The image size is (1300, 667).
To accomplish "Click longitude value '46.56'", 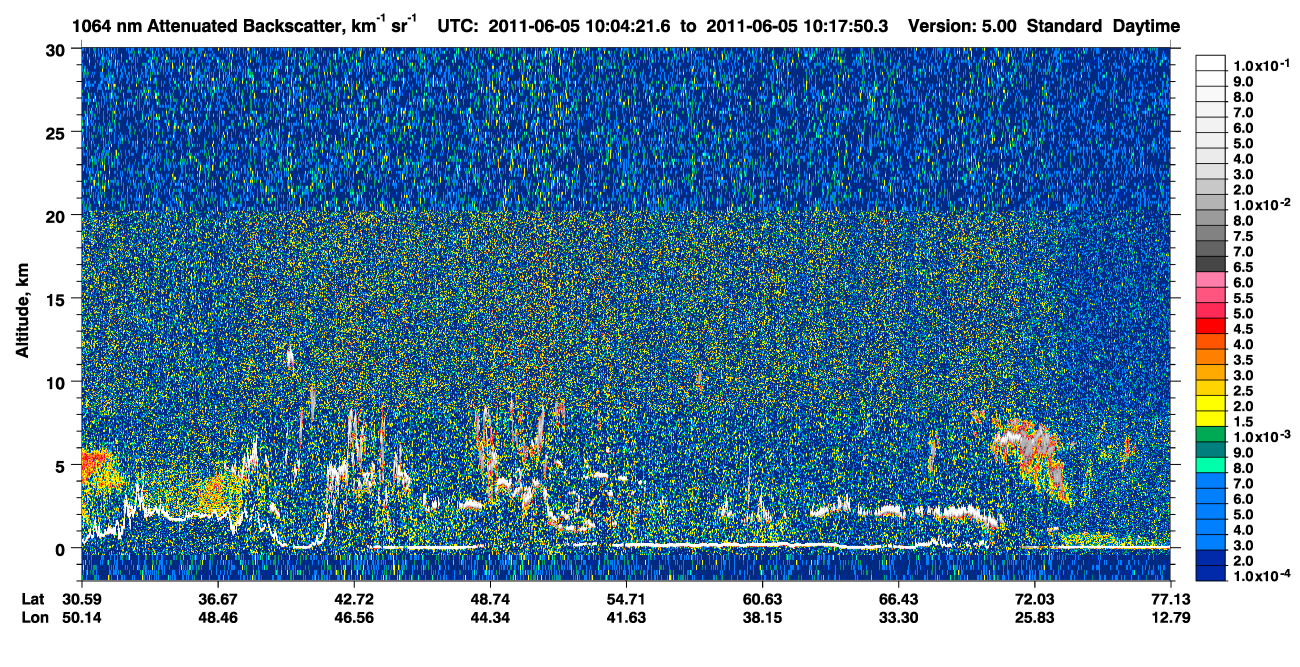I will [354, 617].
